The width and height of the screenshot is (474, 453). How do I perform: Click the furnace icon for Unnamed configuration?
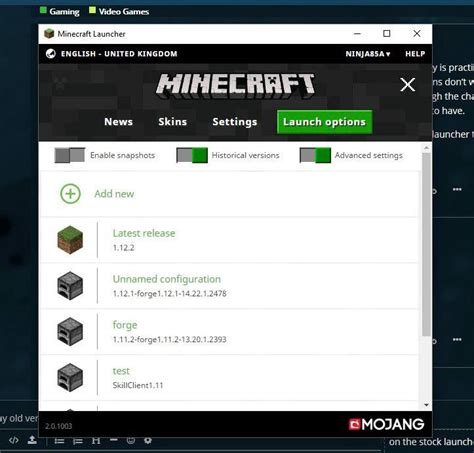pyautogui.click(x=70, y=286)
